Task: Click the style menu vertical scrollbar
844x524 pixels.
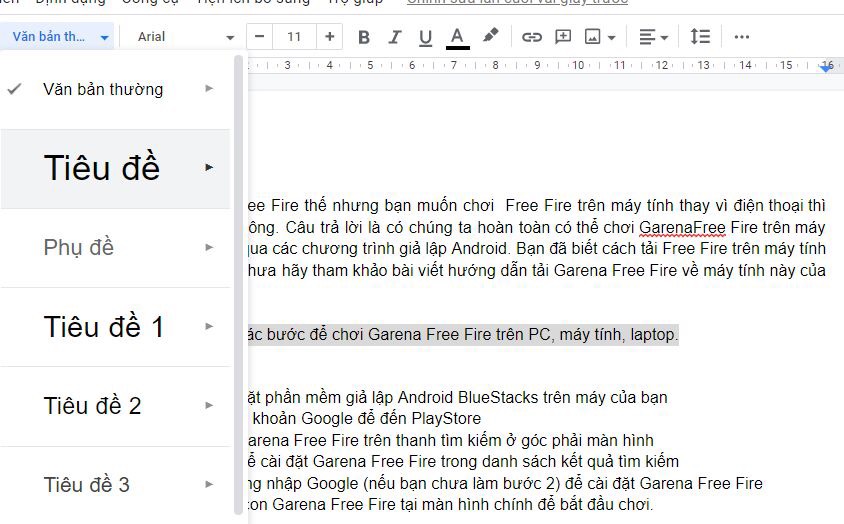Action: [239, 285]
